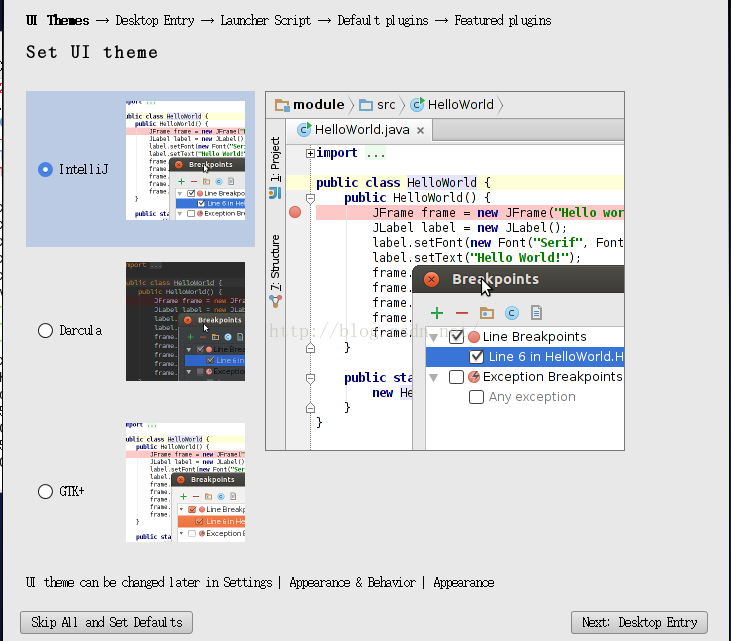This screenshot has width=731, height=641.
Task: Toggle the Exception Breakpoints checkbox
Action: pyautogui.click(x=456, y=377)
